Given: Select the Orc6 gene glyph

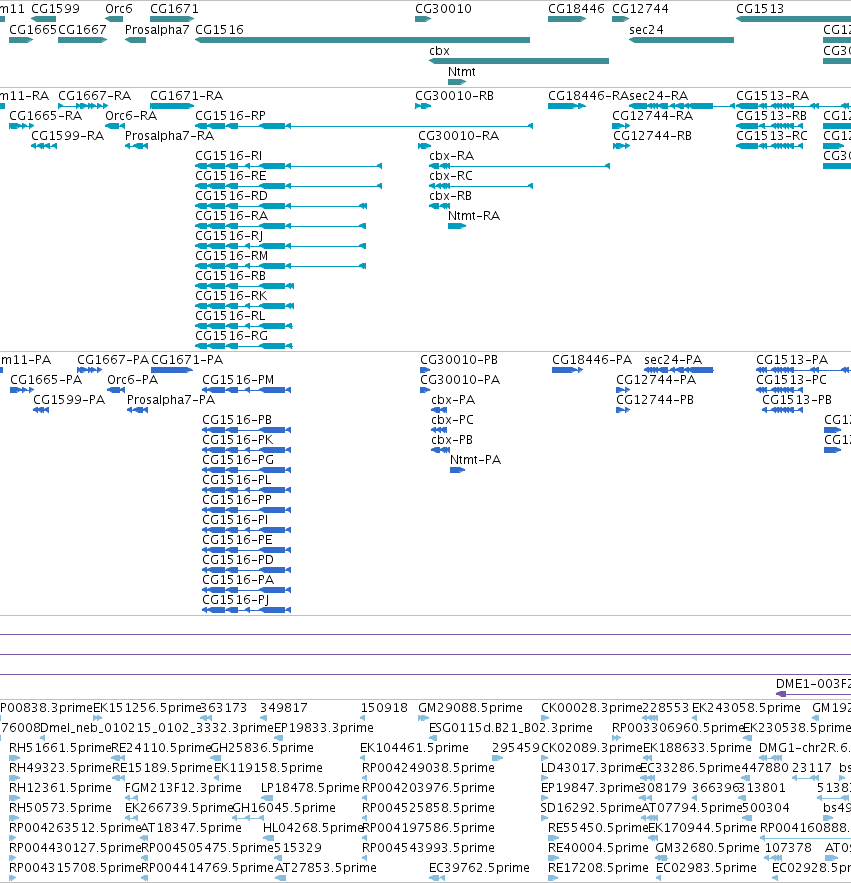Looking at the screenshot, I should coord(114,19).
